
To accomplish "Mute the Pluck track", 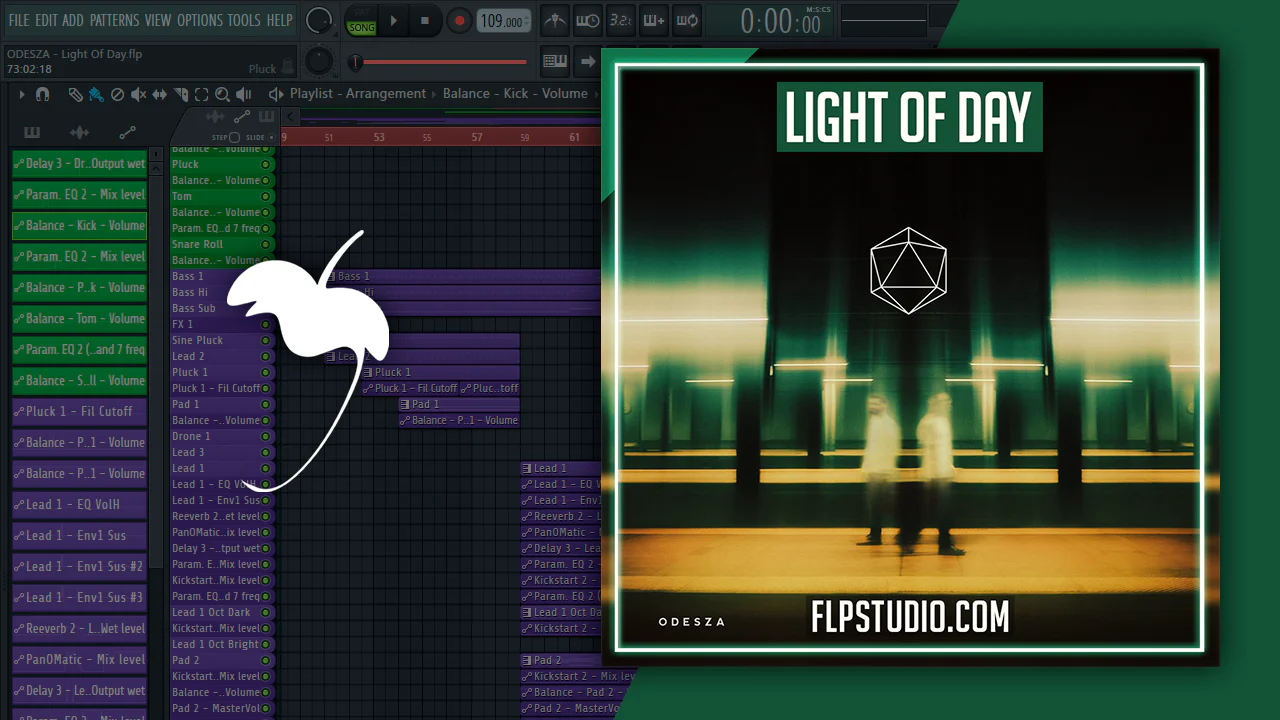I will click(265, 164).
